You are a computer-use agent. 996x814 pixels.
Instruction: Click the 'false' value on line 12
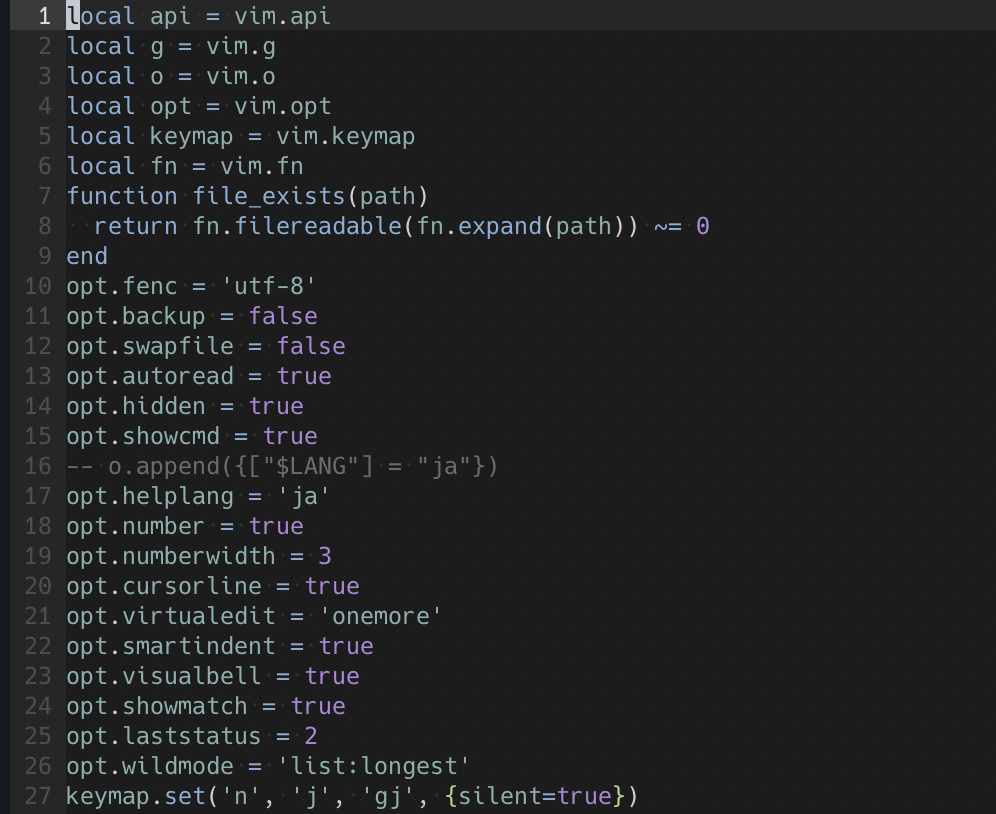click(311, 346)
